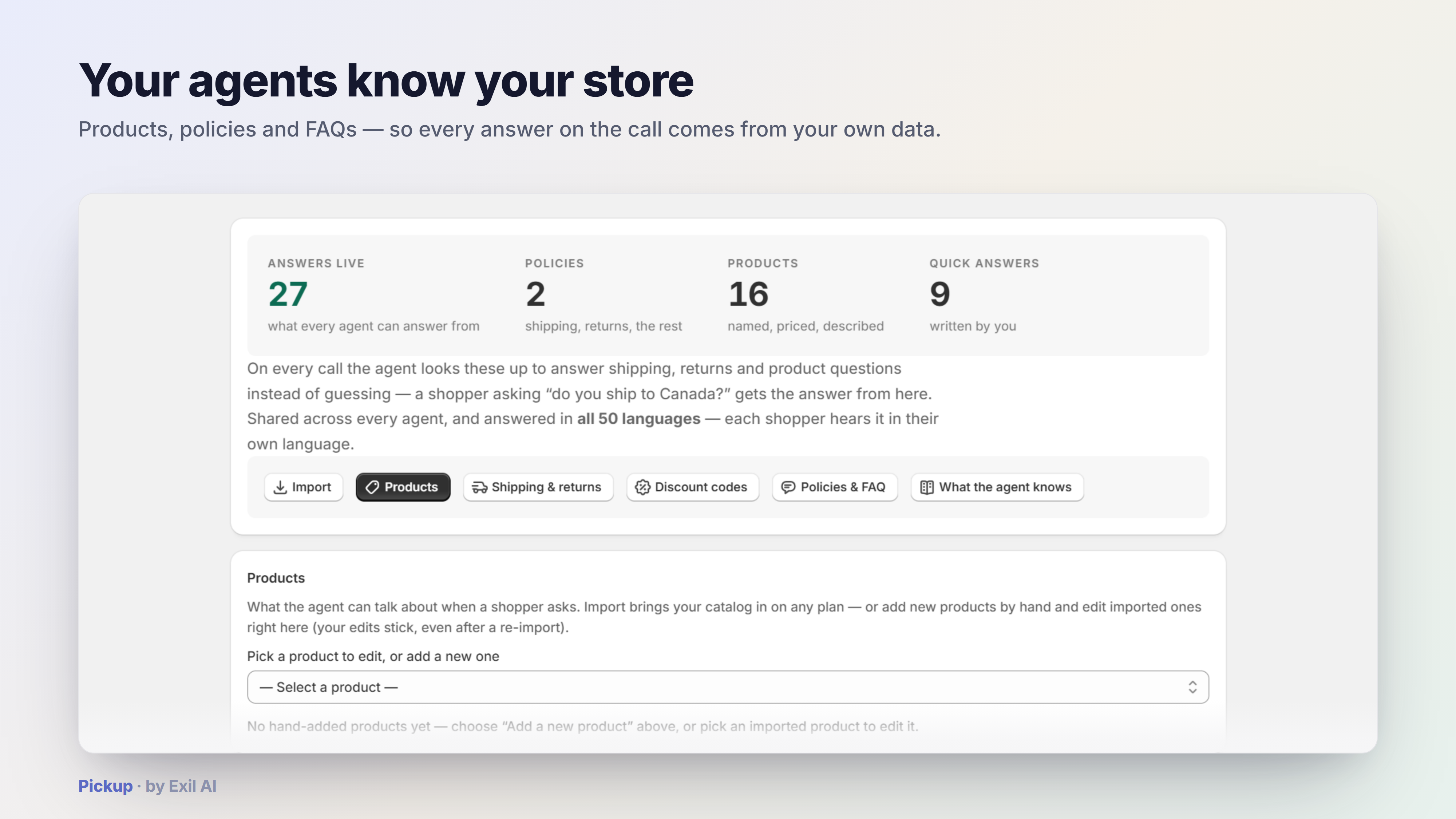Click the Products count 16
The width and height of the screenshot is (1456, 819).
tap(748, 294)
